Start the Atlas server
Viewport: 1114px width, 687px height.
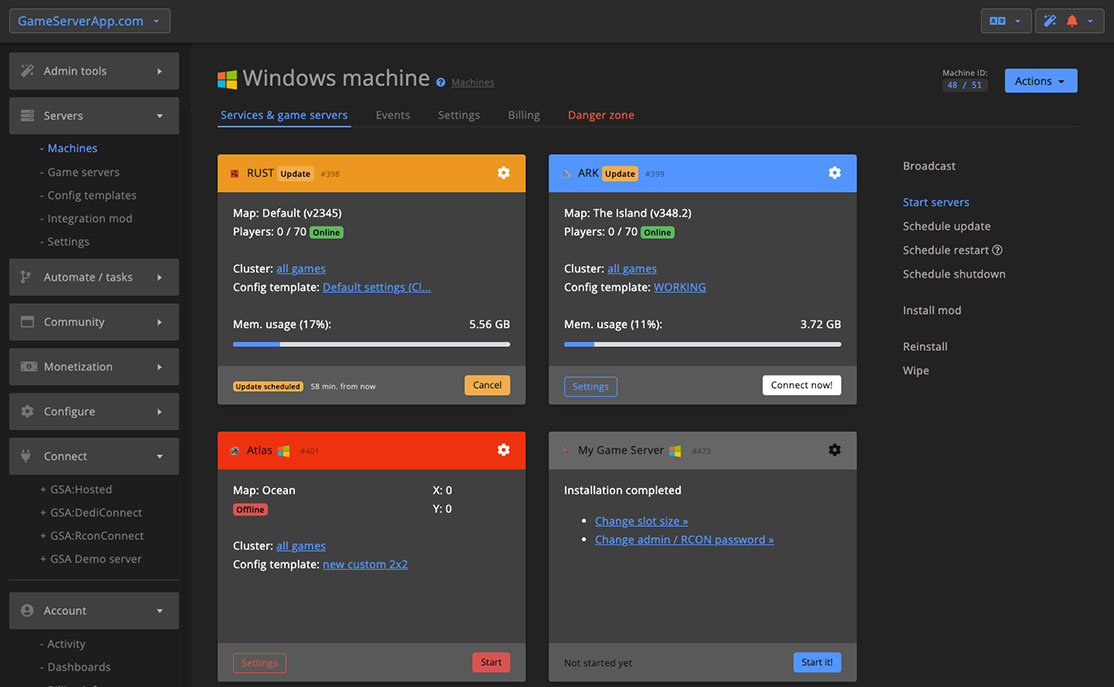click(x=491, y=662)
